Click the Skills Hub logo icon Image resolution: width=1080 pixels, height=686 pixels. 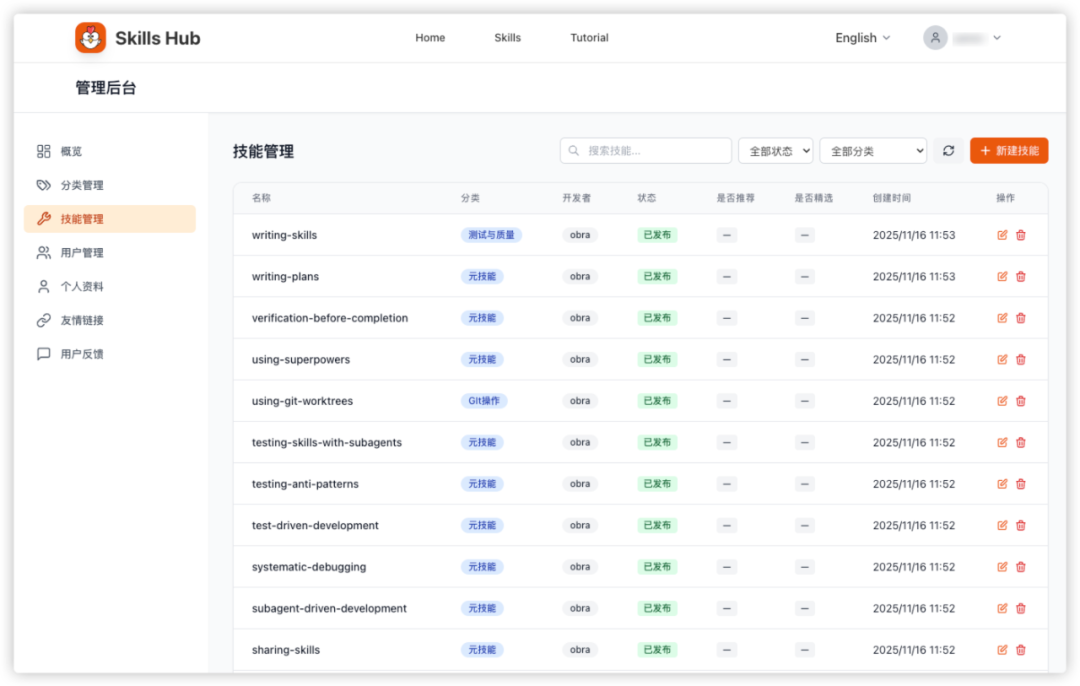point(90,37)
